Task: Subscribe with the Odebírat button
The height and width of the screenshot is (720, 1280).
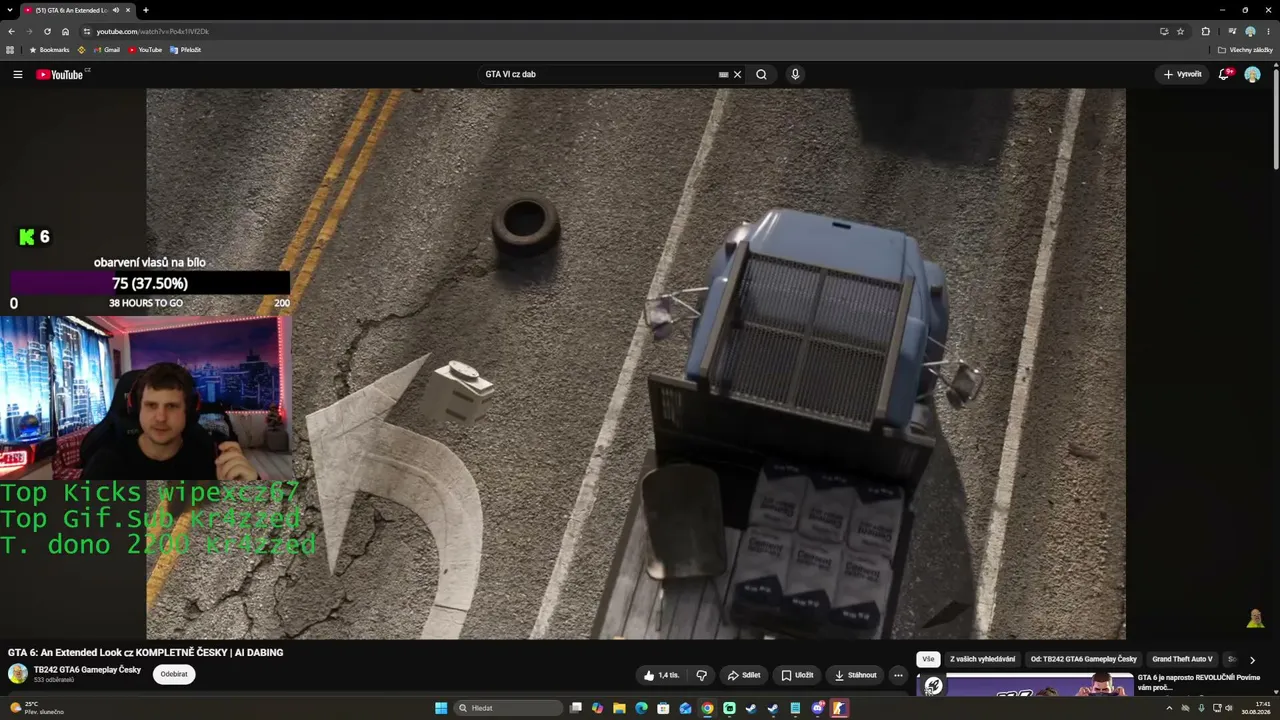Action: 174,674
